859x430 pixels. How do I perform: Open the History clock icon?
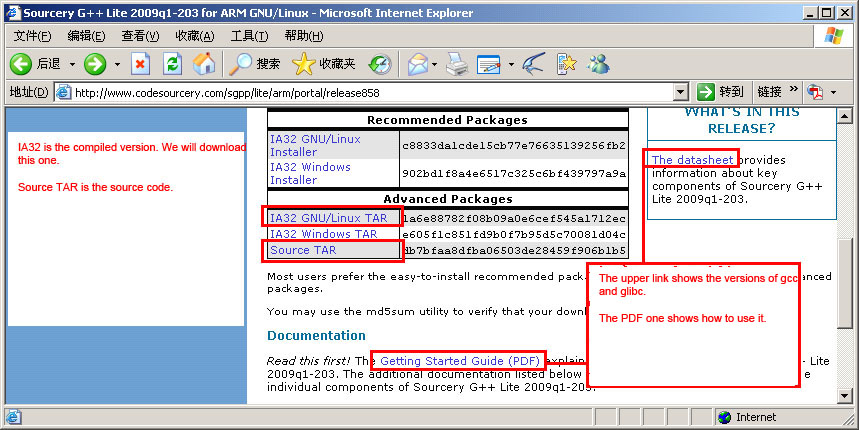coord(380,64)
